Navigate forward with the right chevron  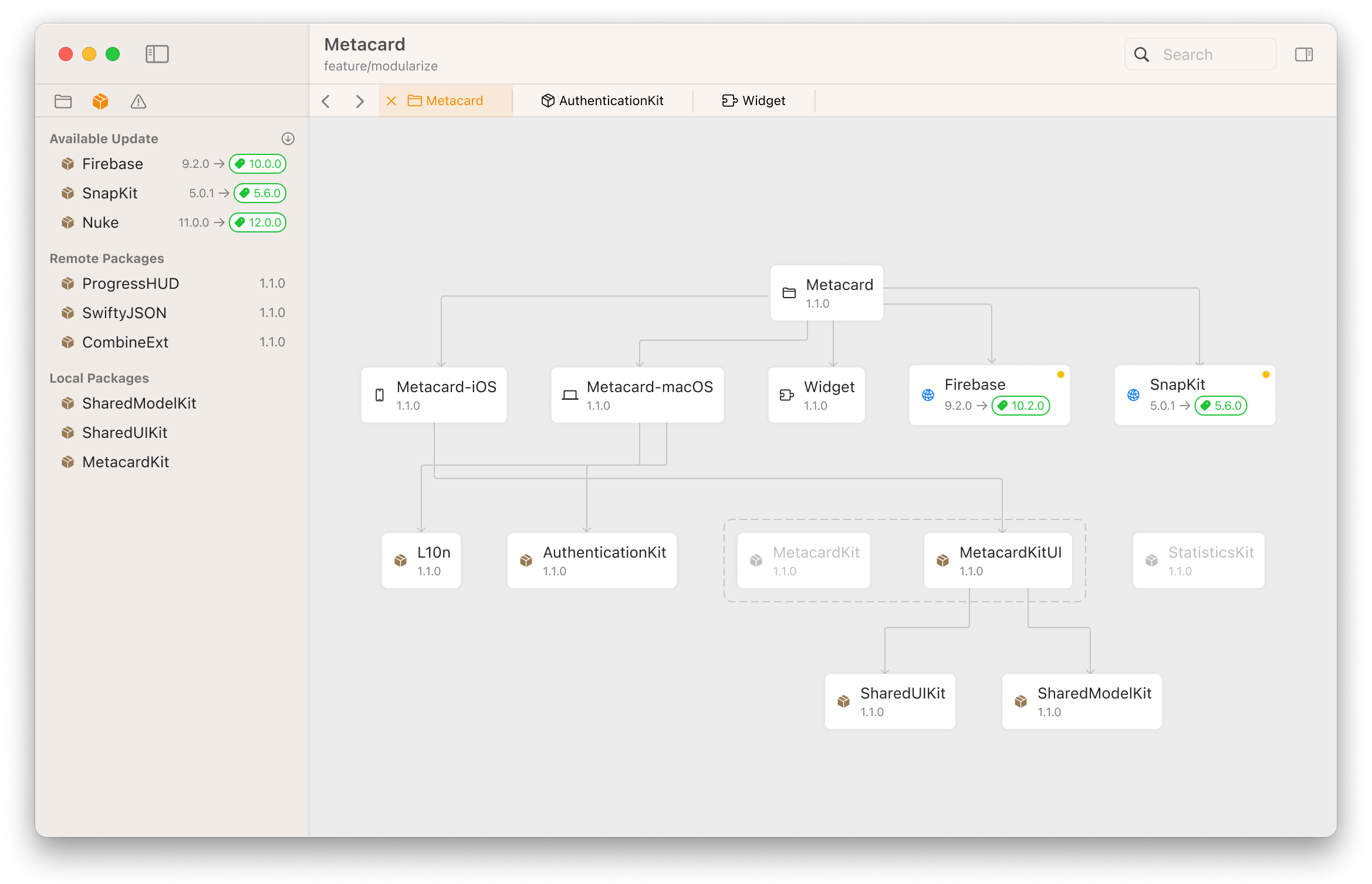360,100
